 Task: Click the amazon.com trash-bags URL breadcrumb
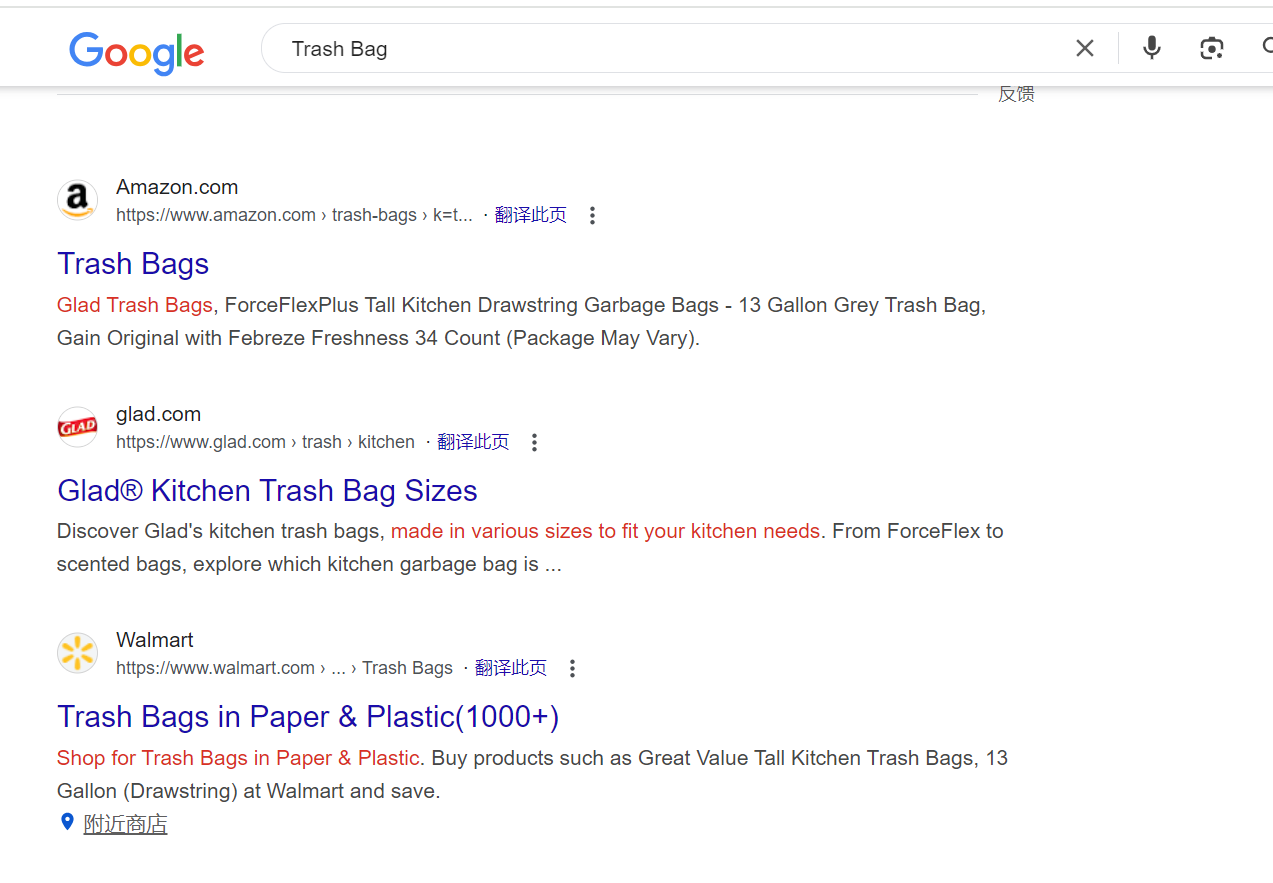tap(294, 215)
